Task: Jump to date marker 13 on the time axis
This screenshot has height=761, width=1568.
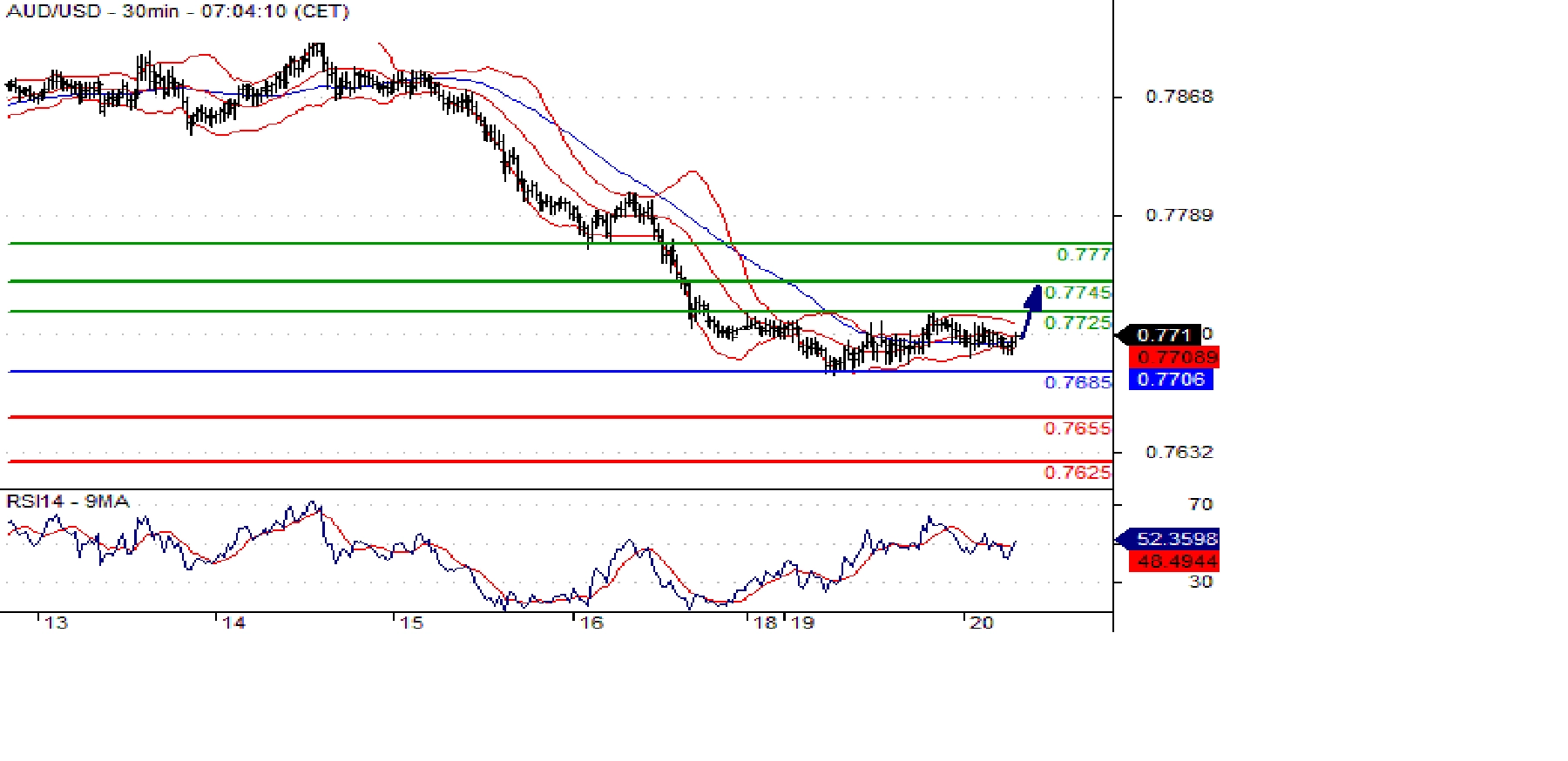Action: tap(56, 623)
